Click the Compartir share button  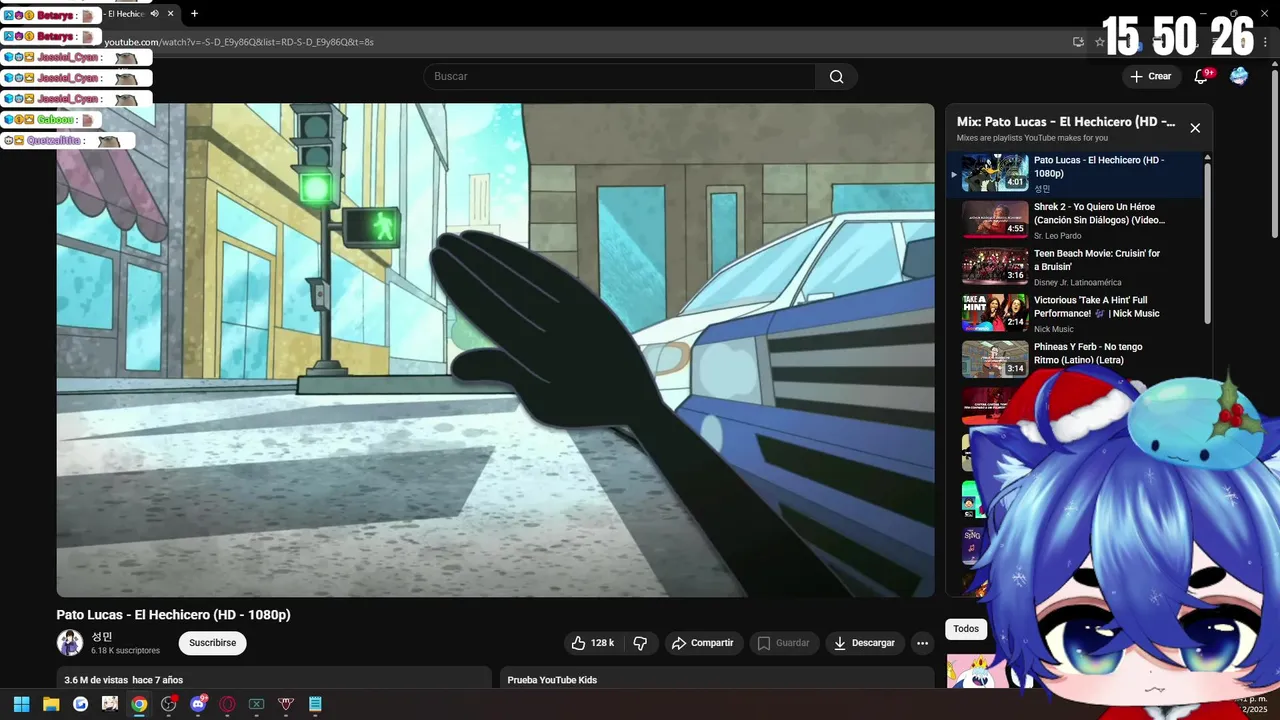pos(703,643)
